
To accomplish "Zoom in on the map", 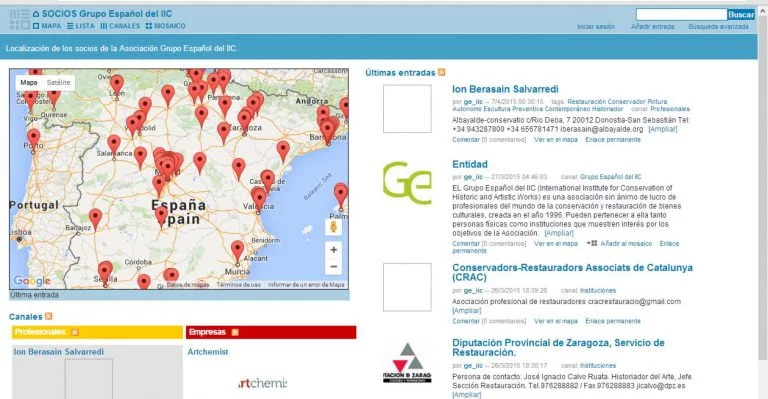I will (x=334, y=250).
